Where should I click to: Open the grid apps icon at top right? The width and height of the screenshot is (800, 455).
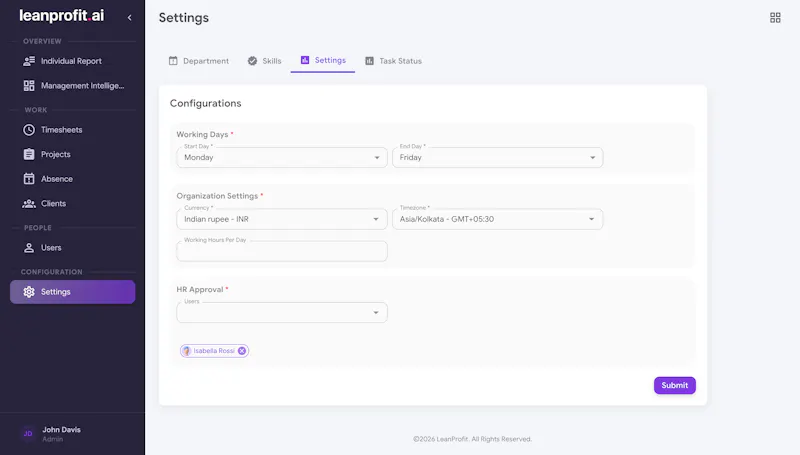tap(775, 18)
